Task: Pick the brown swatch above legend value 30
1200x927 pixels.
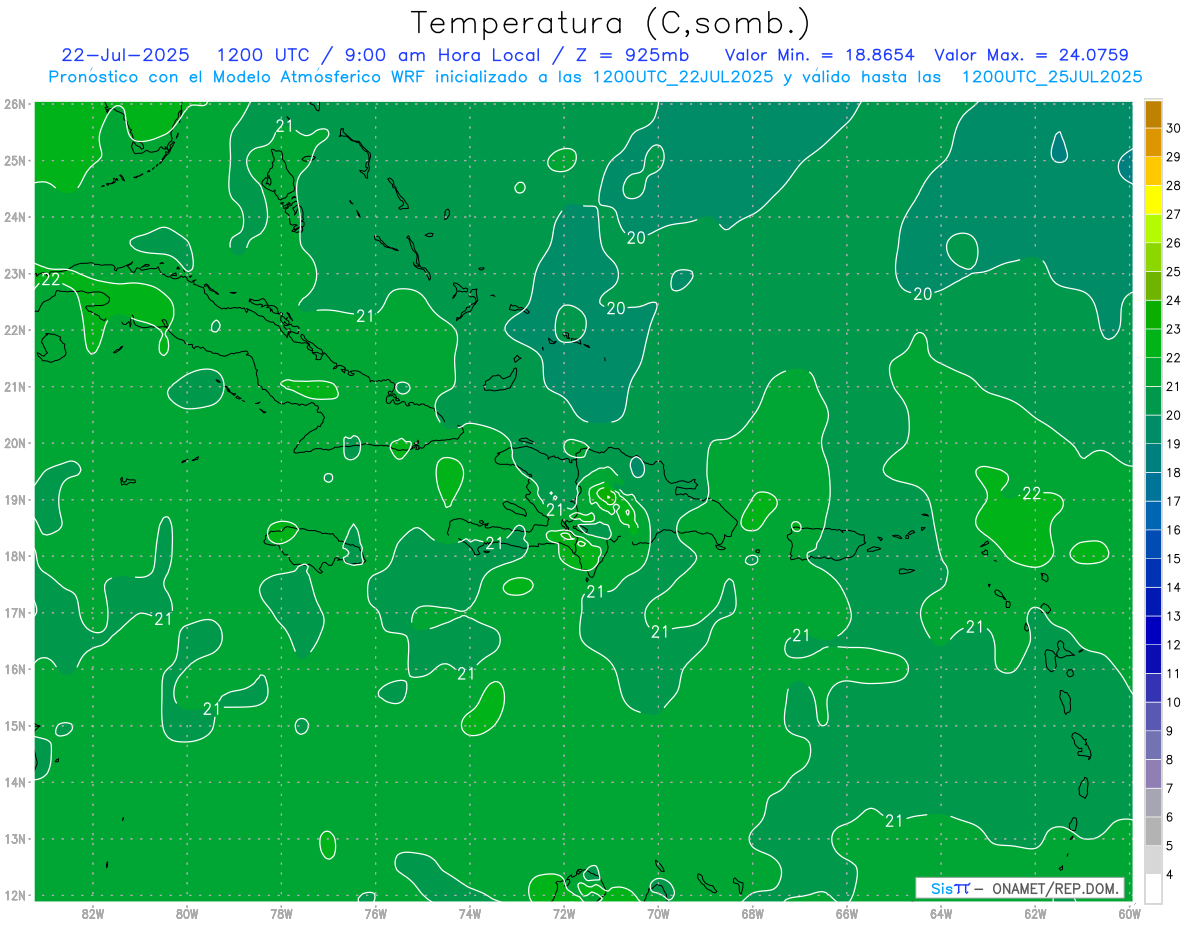Action: coord(1153,114)
